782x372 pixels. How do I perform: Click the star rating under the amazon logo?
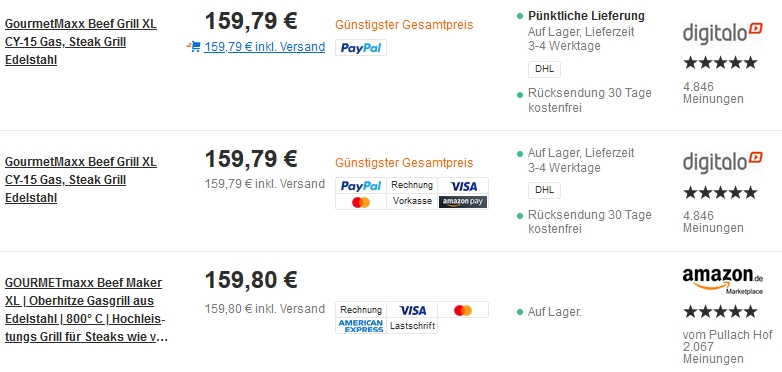[x=720, y=312]
